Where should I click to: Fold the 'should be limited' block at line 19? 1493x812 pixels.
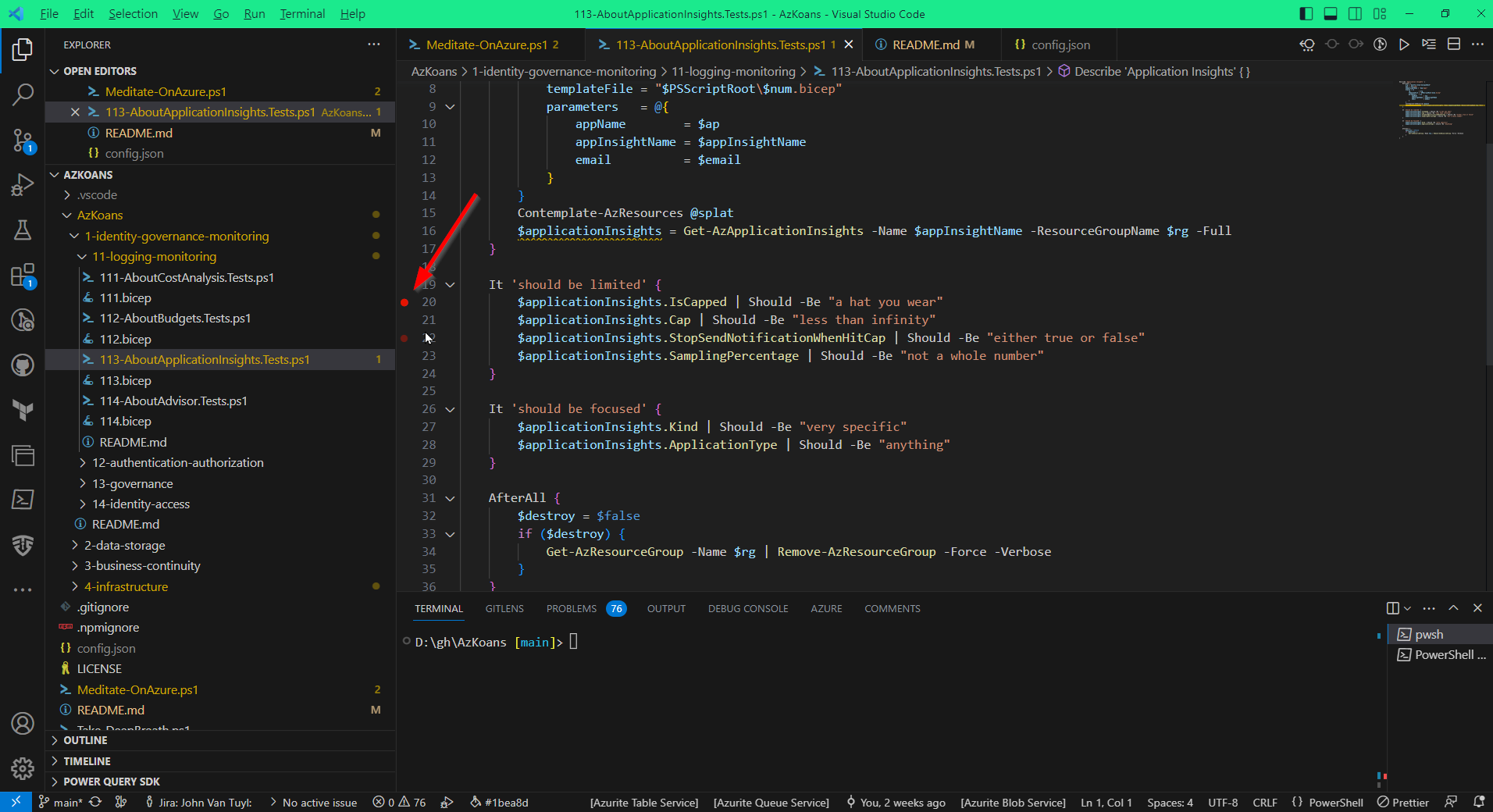click(450, 285)
